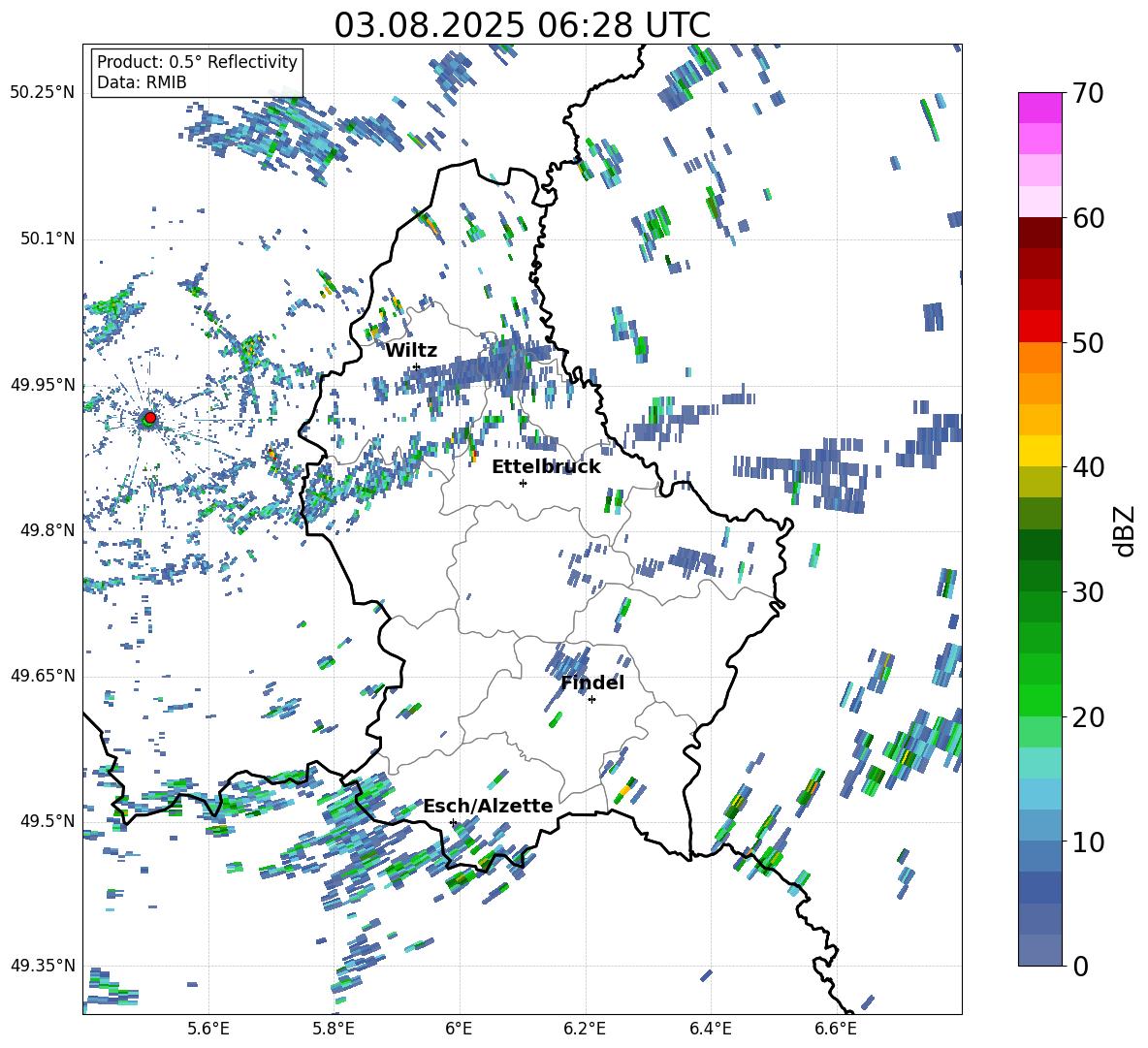Click the Esch/Alzette city label
This screenshot has width=1148, height=1048.
point(488,806)
